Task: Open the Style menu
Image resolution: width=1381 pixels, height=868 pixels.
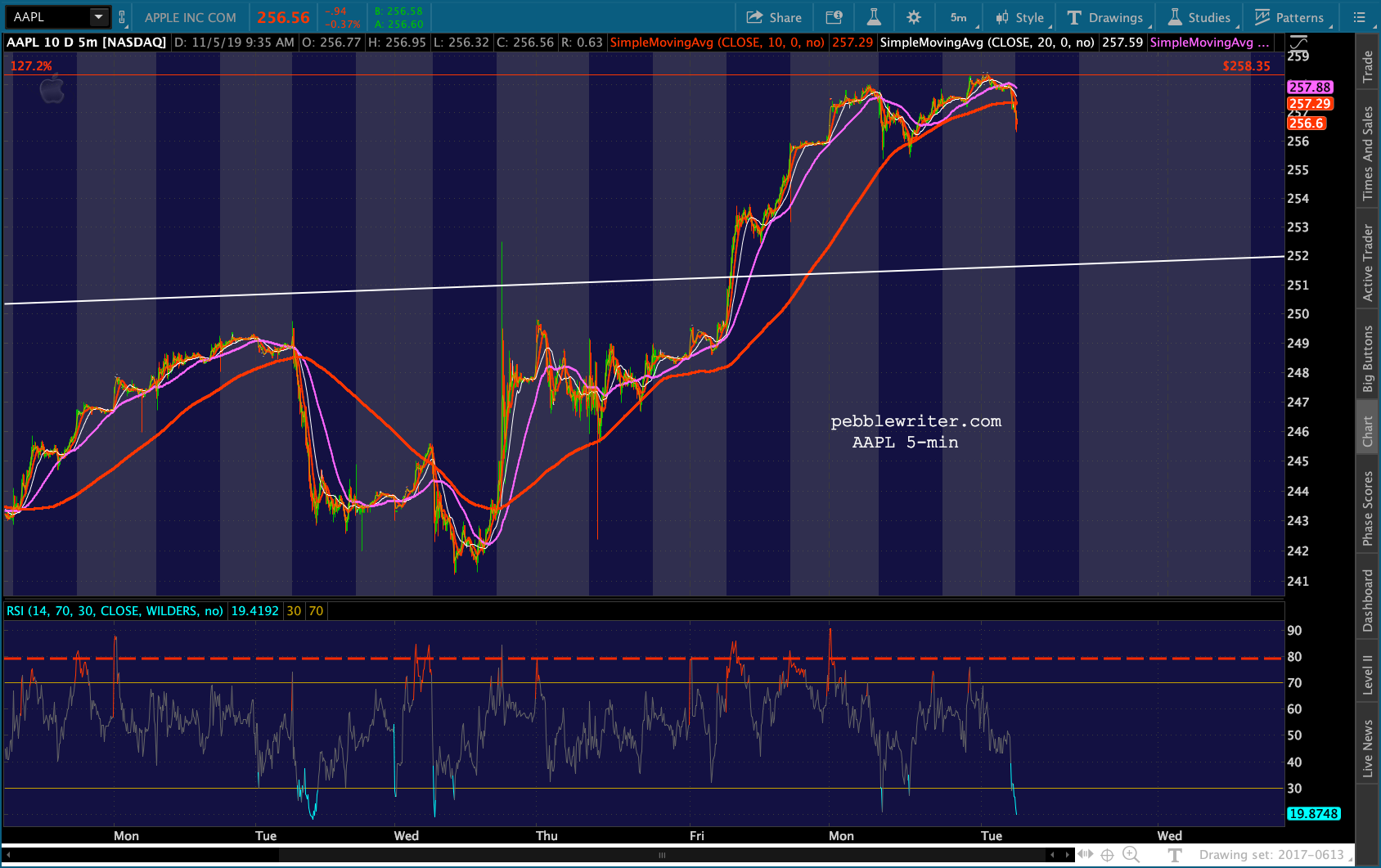Action: pos(1019,17)
